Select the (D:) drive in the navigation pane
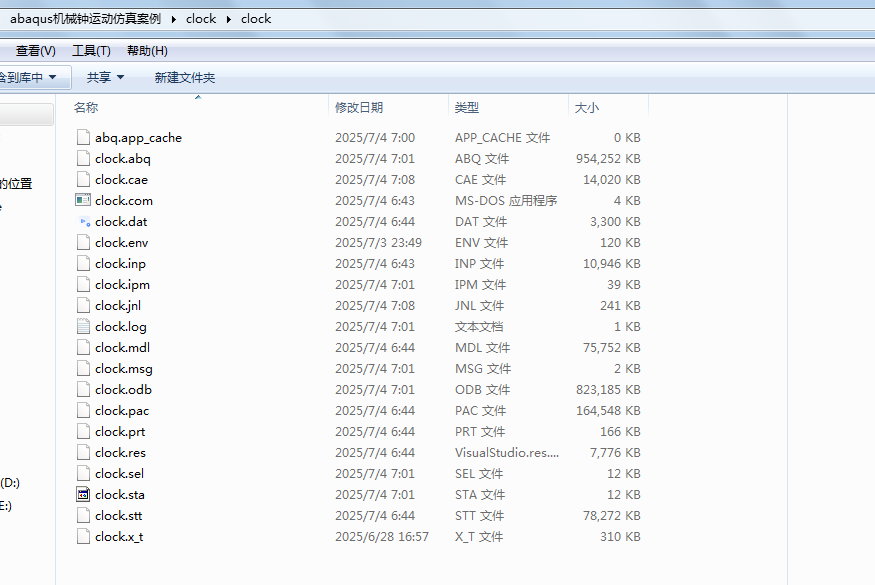Image resolution: width=875 pixels, height=585 pixels. pyautogui.click(x=10, y=483)
